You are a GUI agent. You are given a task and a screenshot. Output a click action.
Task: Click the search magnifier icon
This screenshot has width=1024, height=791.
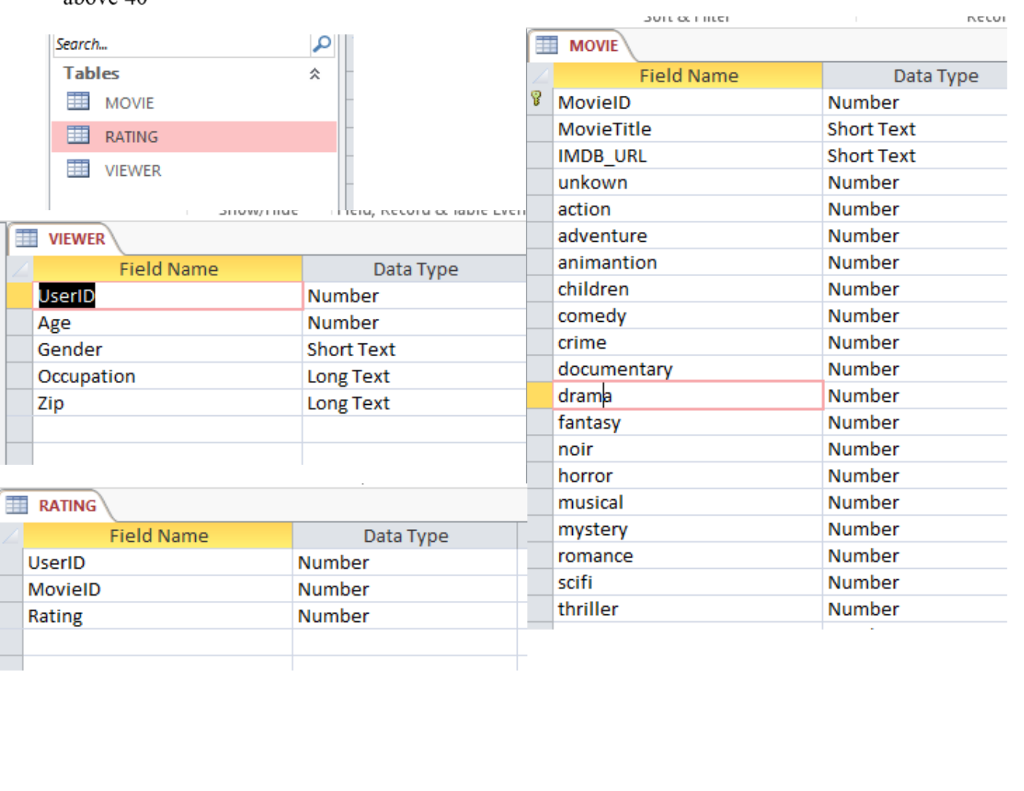point(322,43)
